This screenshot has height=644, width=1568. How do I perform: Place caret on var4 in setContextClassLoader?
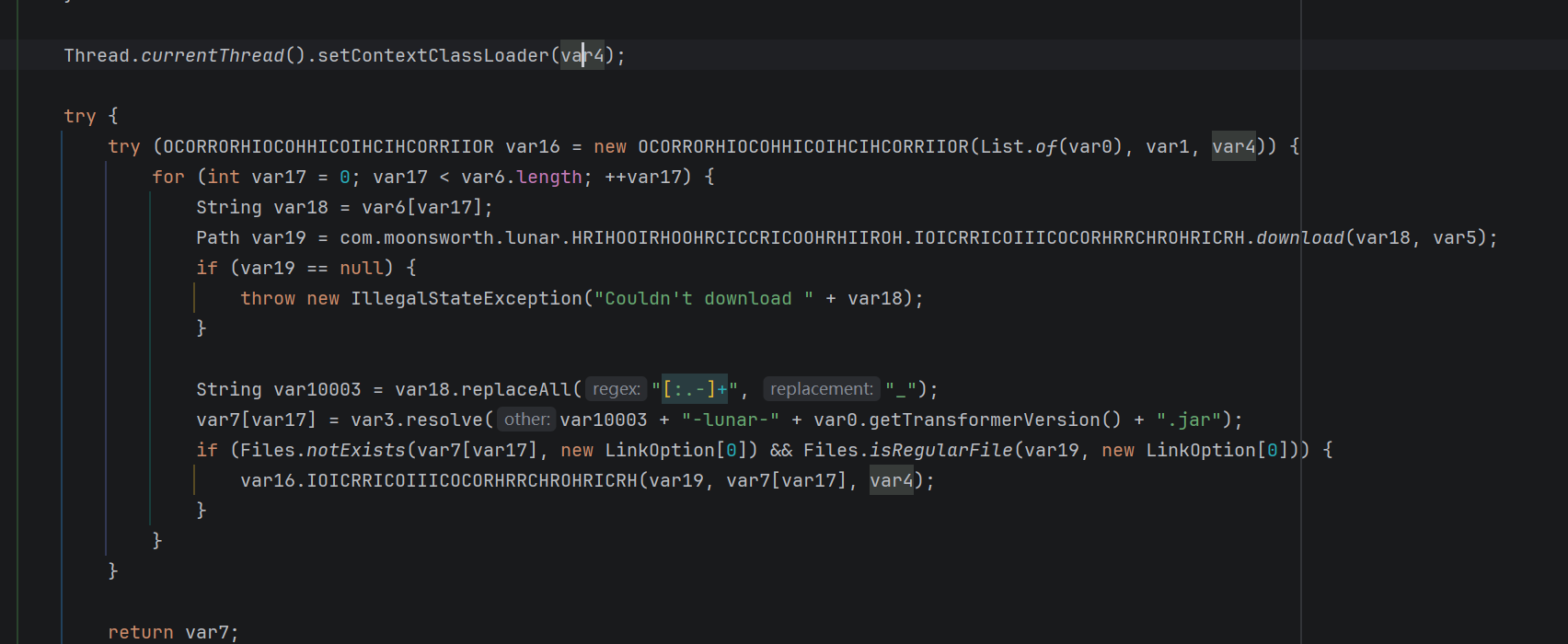(x=582, y=56)
